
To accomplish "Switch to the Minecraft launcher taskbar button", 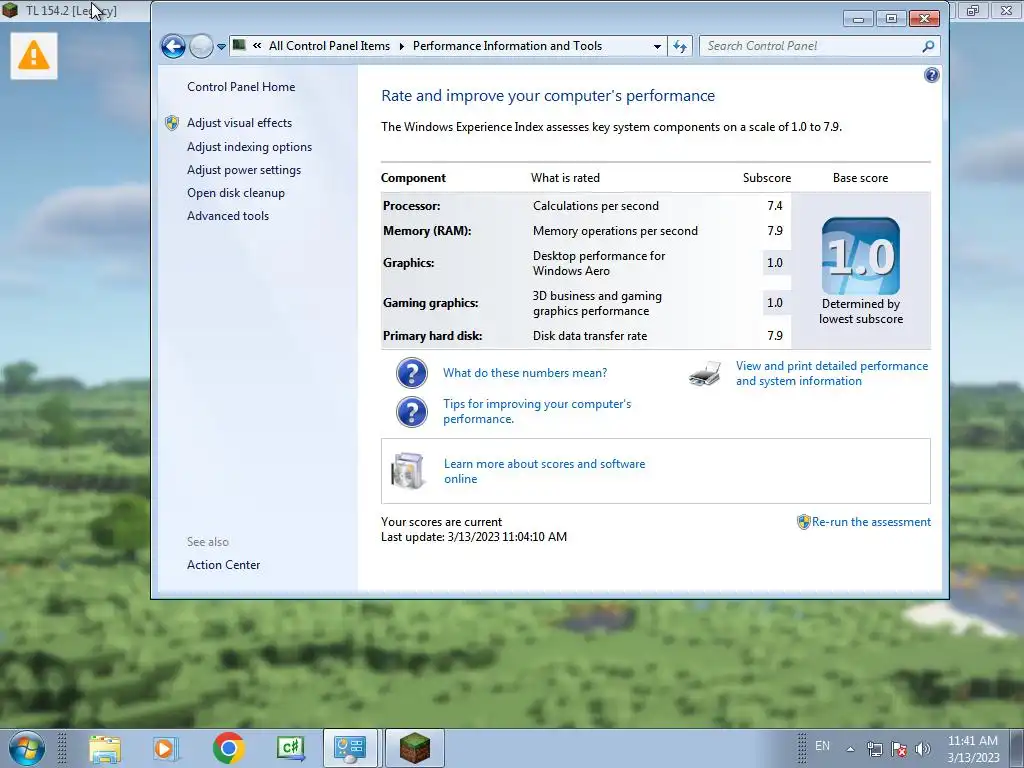I will (415, 748).
